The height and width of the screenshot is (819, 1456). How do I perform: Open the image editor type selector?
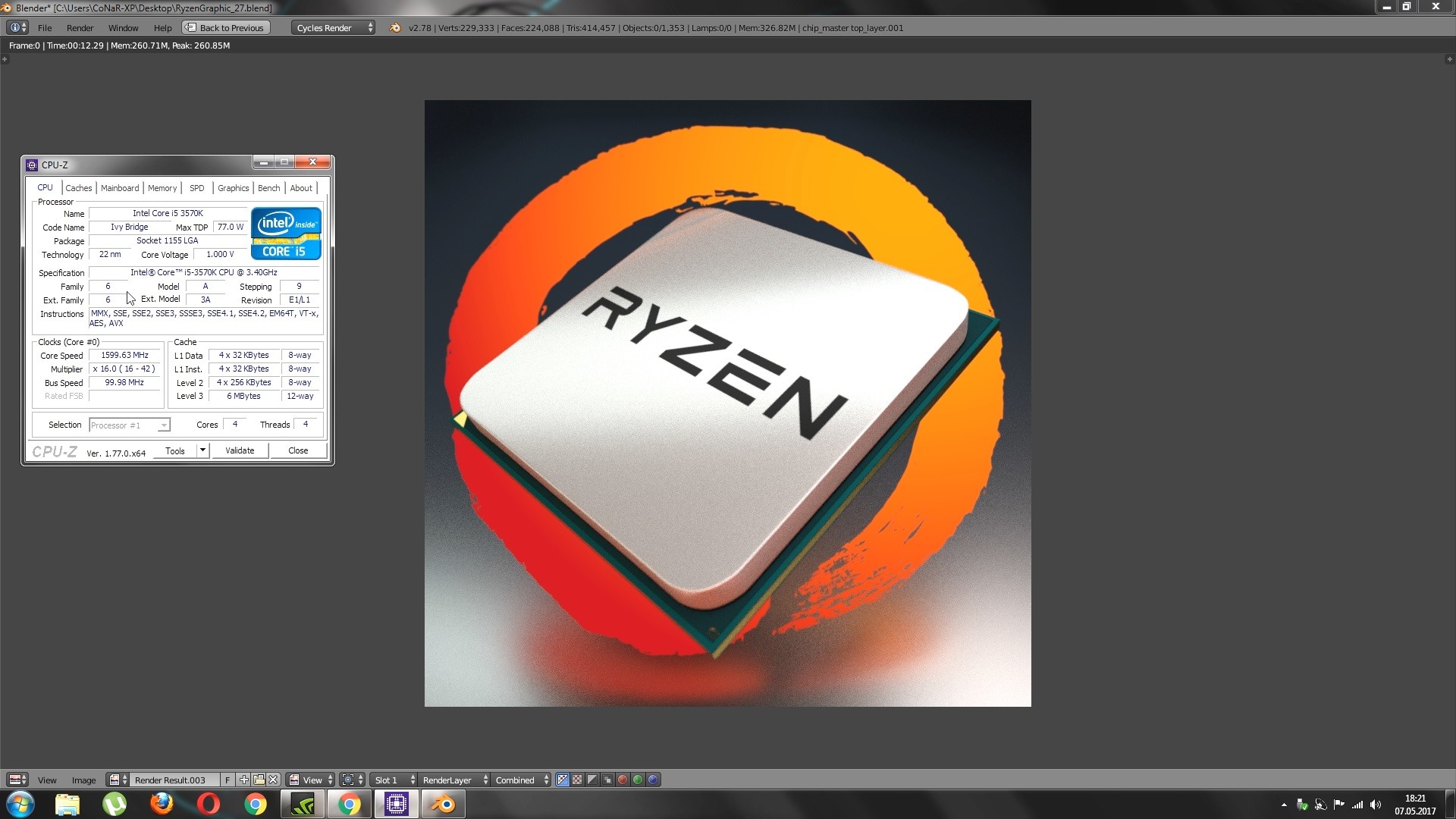point(17,780)
